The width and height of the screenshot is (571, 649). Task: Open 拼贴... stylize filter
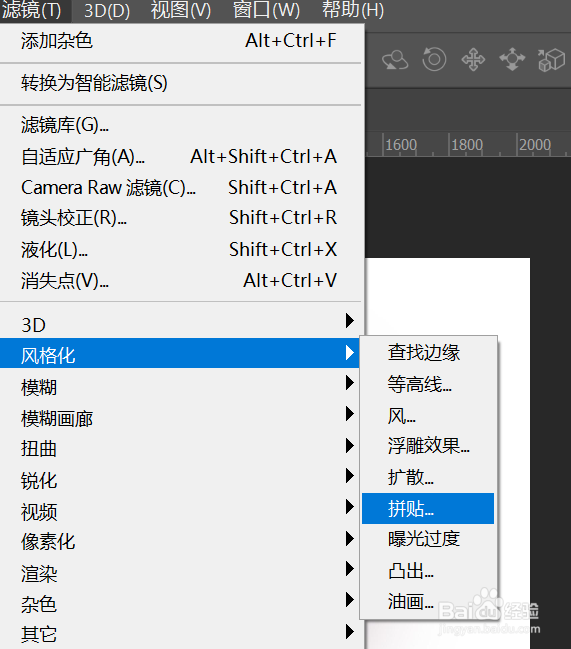click(x=428, y=508)
